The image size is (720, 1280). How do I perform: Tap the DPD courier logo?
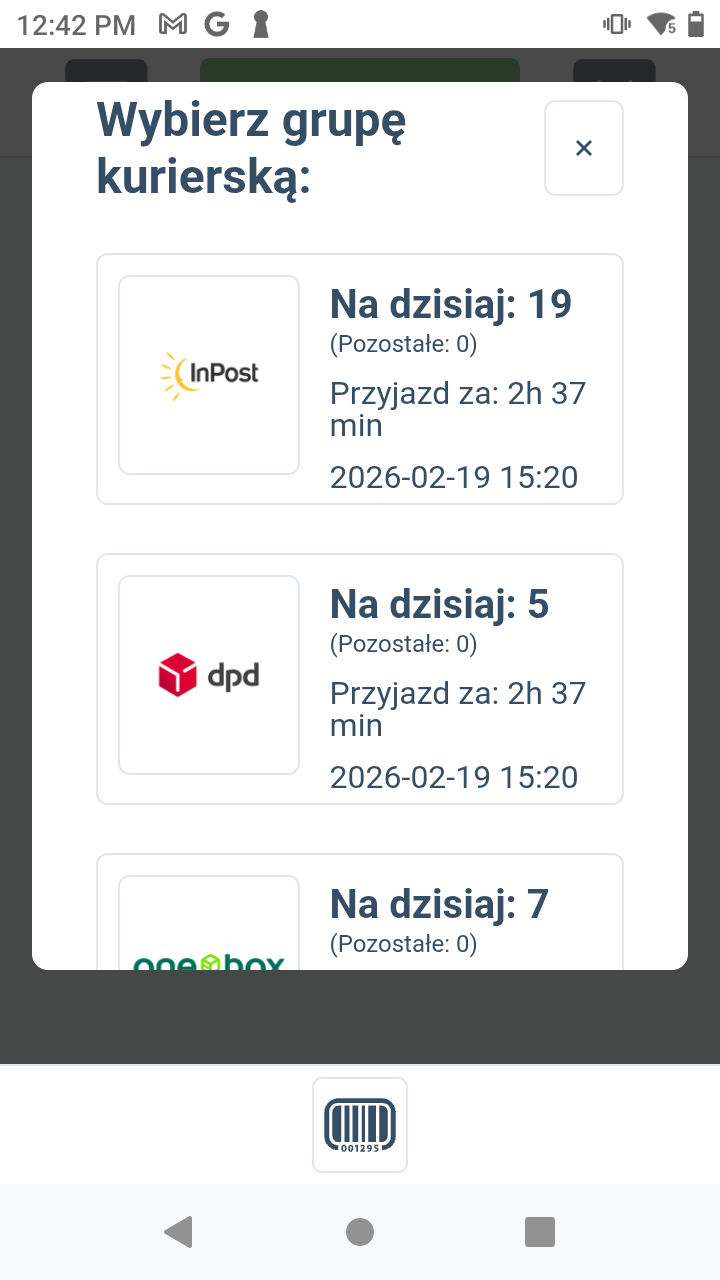pos(209,675)
